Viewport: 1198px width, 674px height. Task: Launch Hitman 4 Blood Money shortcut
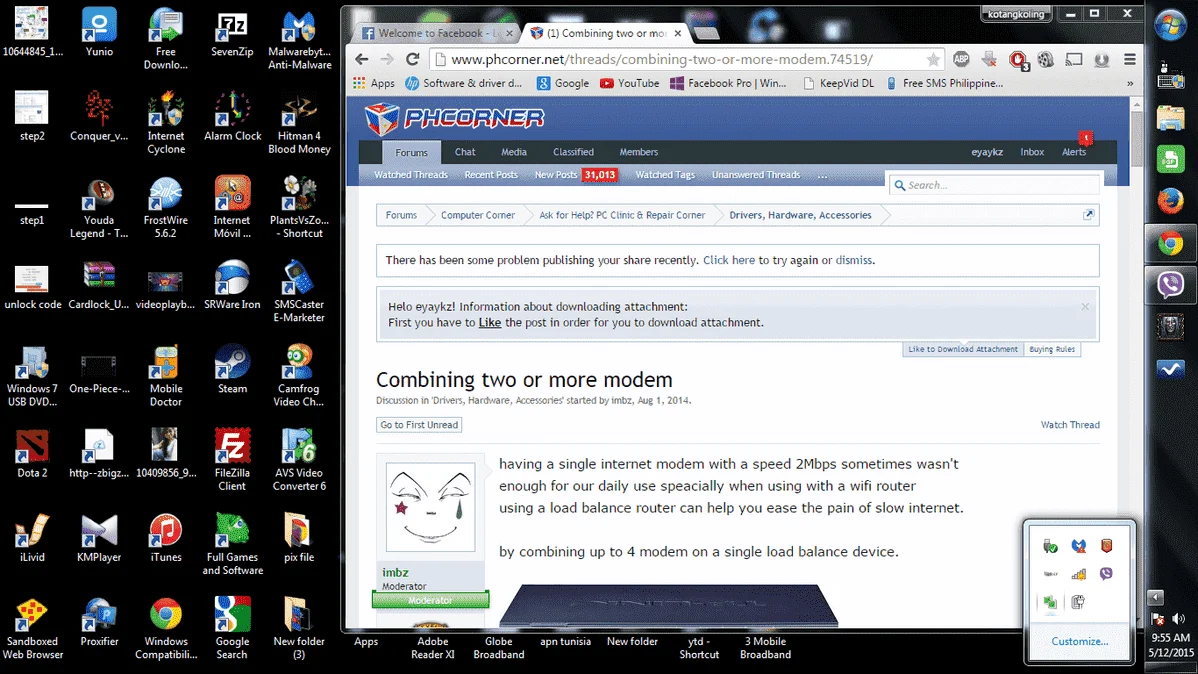(299, 123)
